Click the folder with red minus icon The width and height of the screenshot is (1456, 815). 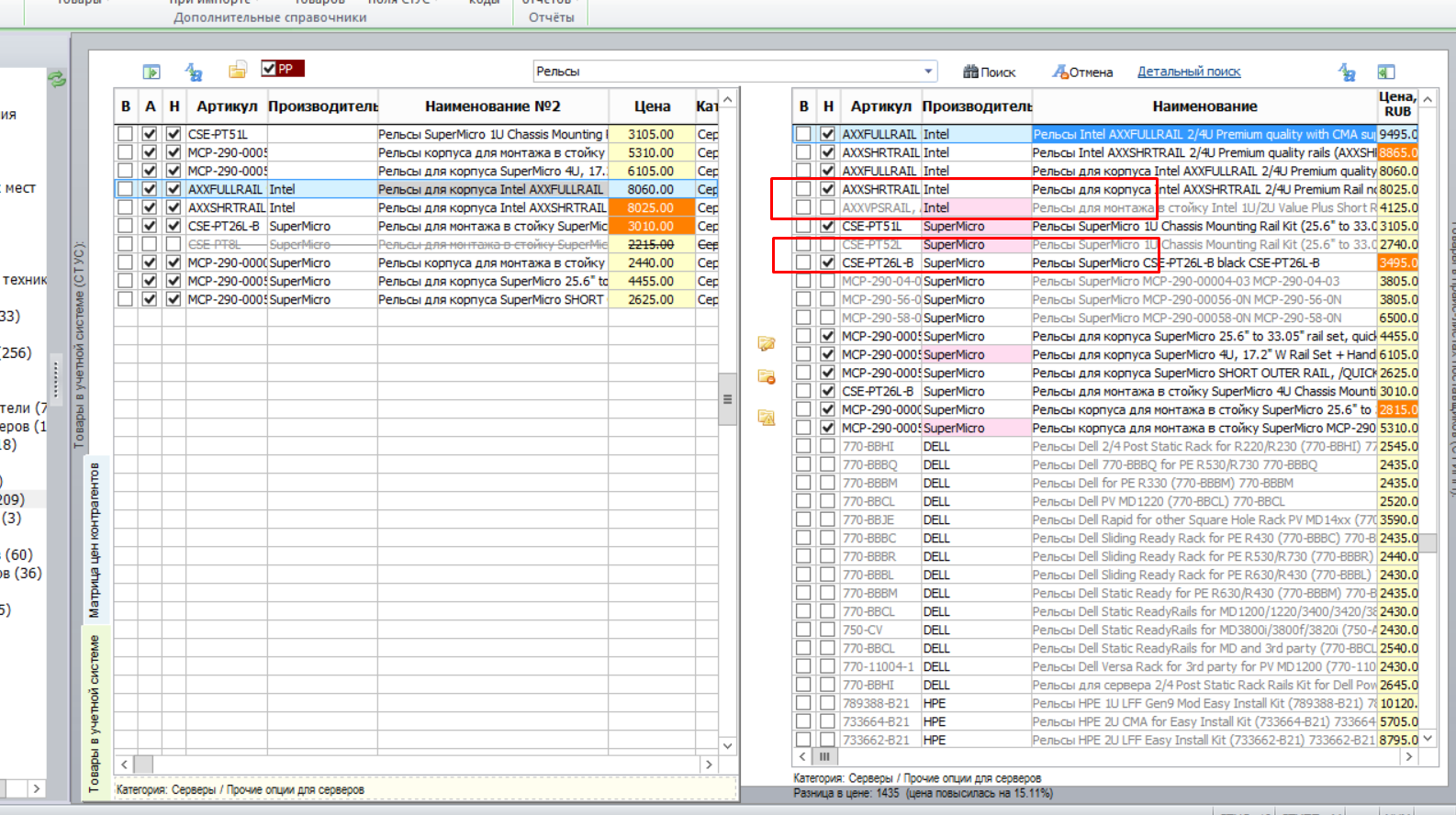(767, 376)
